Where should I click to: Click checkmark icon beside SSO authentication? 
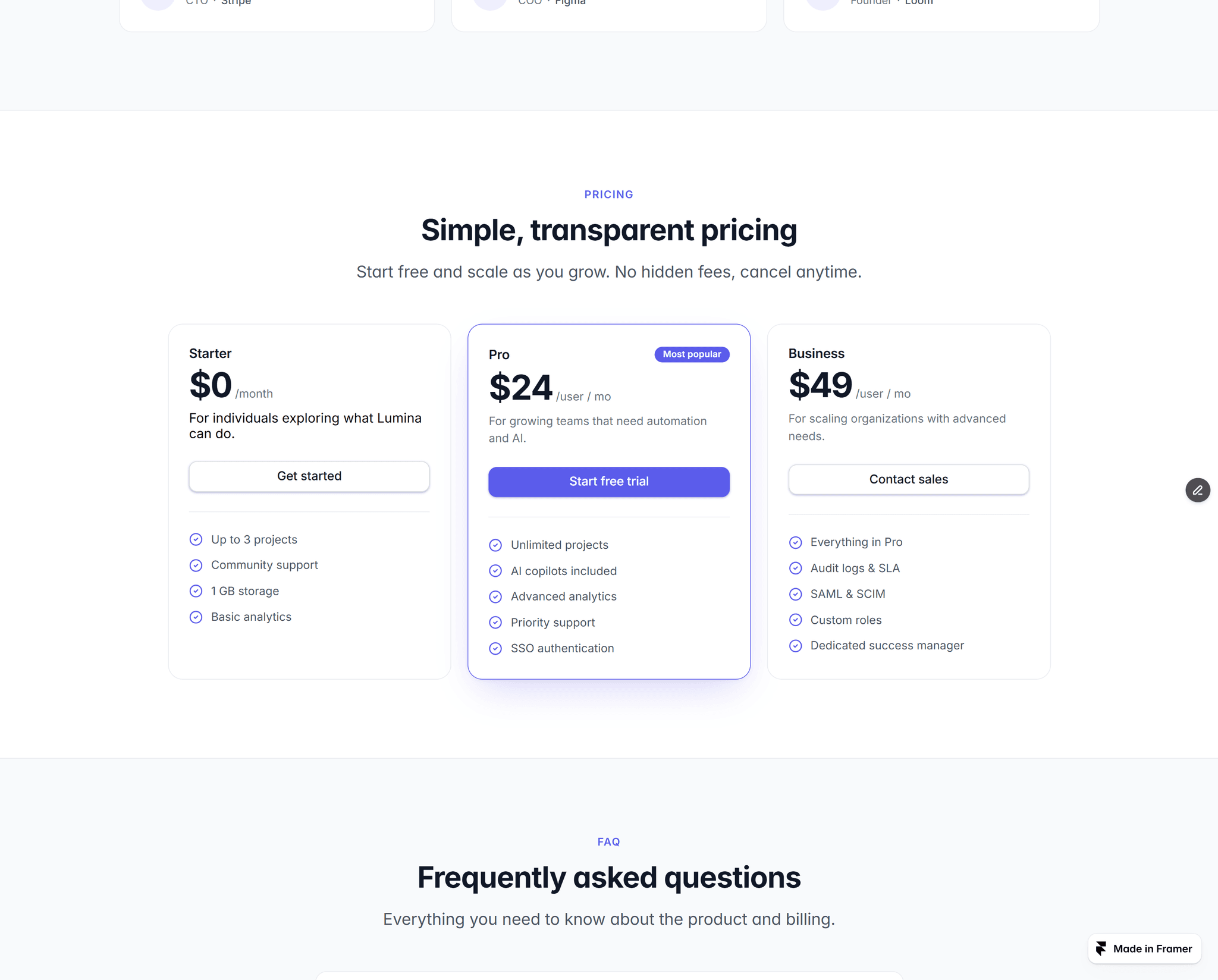click(x=495, y=648)
